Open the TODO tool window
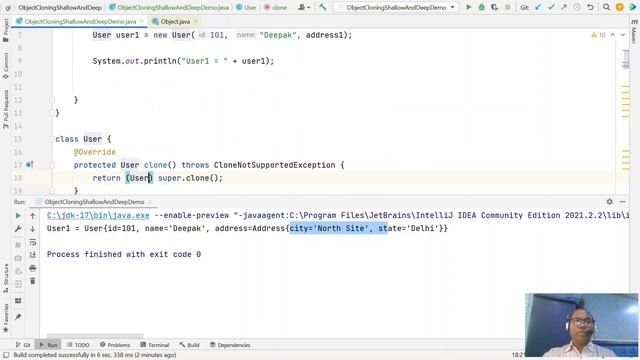Image resolution: width=640 pixels, height=360 pixels. click(78, 345)
